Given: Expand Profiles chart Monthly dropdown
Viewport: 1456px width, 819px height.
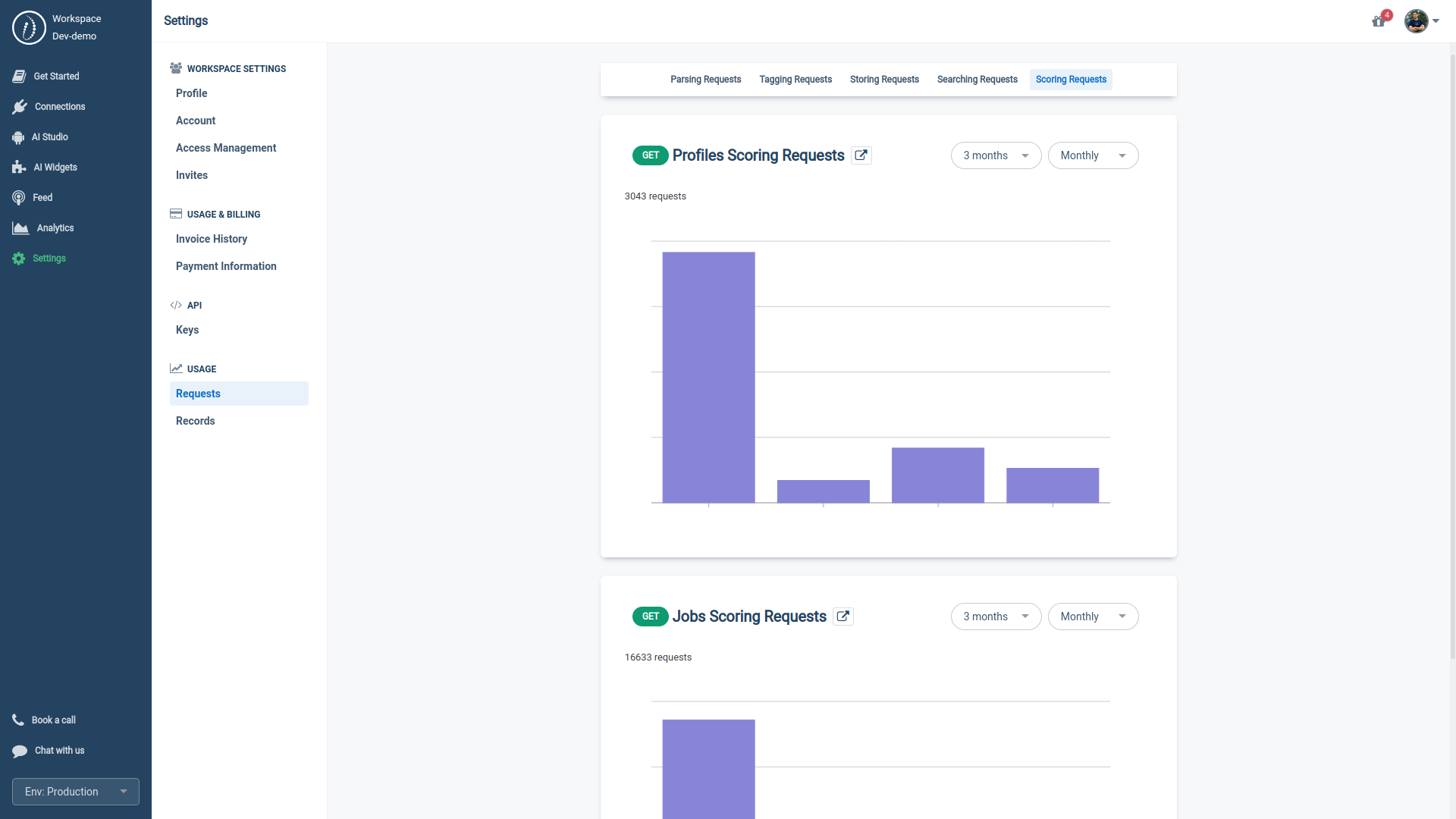Looking at the screenshot, I should click(1093, 155).
